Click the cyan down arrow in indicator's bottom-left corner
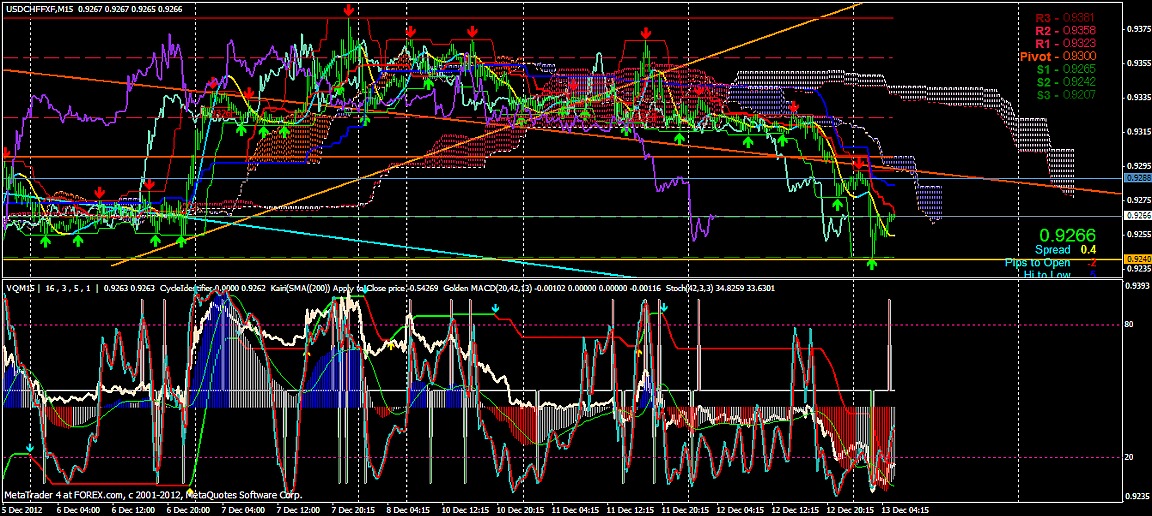This screenshot has width=1152, height=516. [x=30, y=448]
